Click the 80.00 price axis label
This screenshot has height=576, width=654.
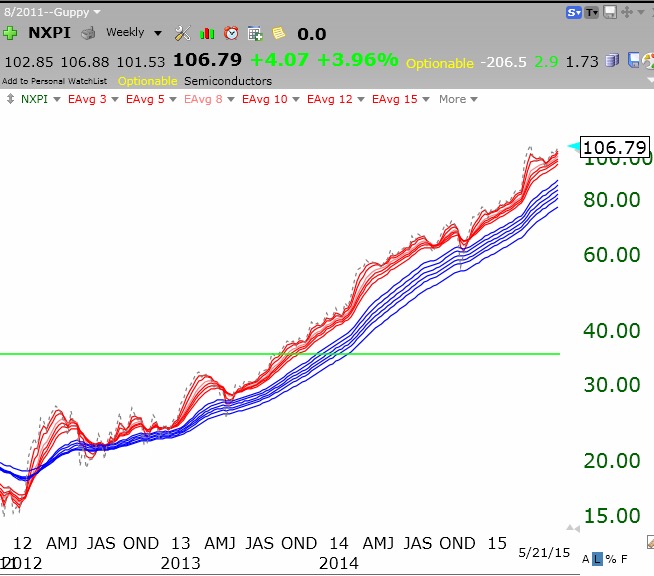pyautogui.click(x=611, y=200)
